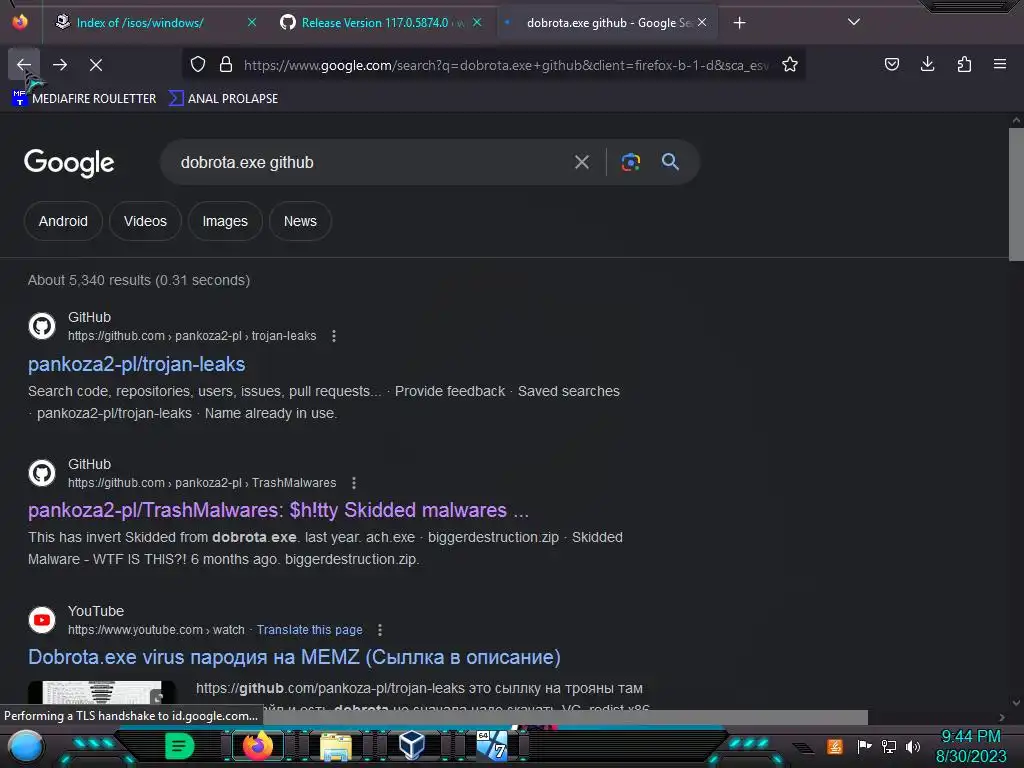Open the Dobrota.exe virus YouTube result
The height and width of the screenshot is (768, 1024).
[294, 657]
